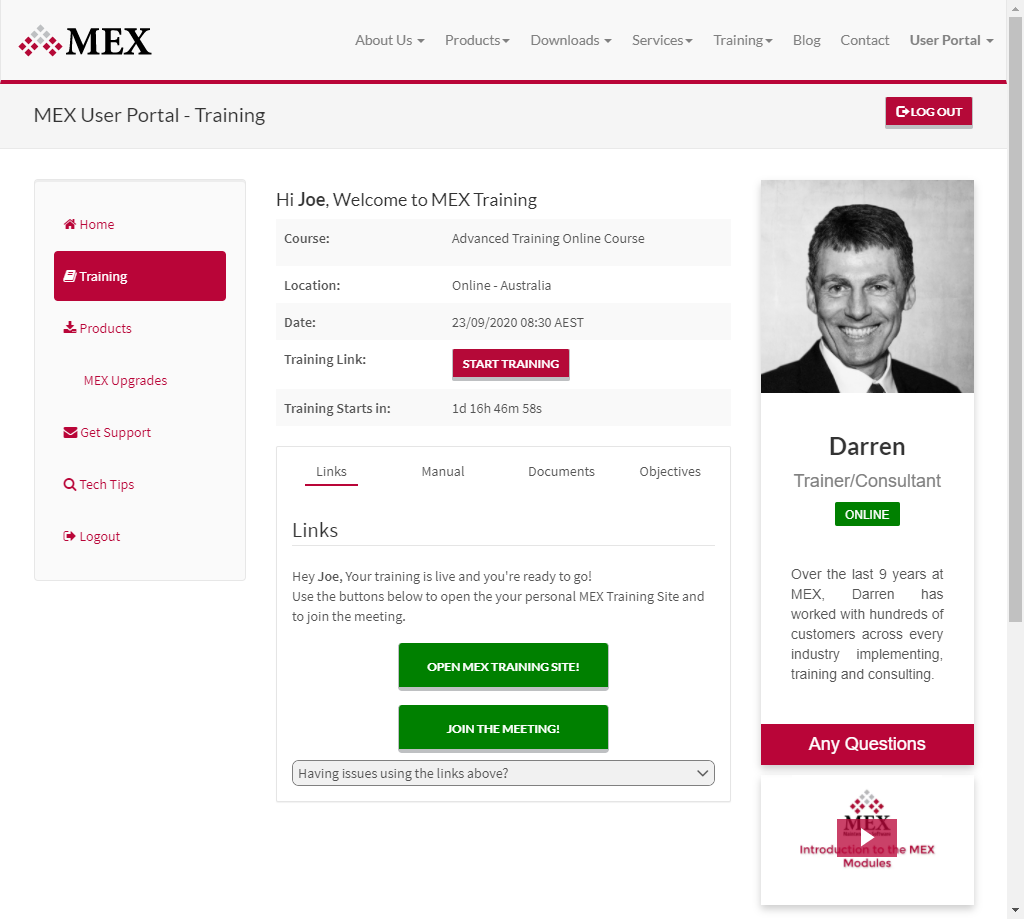Image resolution: width=1024 pixels, height=919 pixels.
Task: Click the Products download icon in sidebar
Action: 70,328
